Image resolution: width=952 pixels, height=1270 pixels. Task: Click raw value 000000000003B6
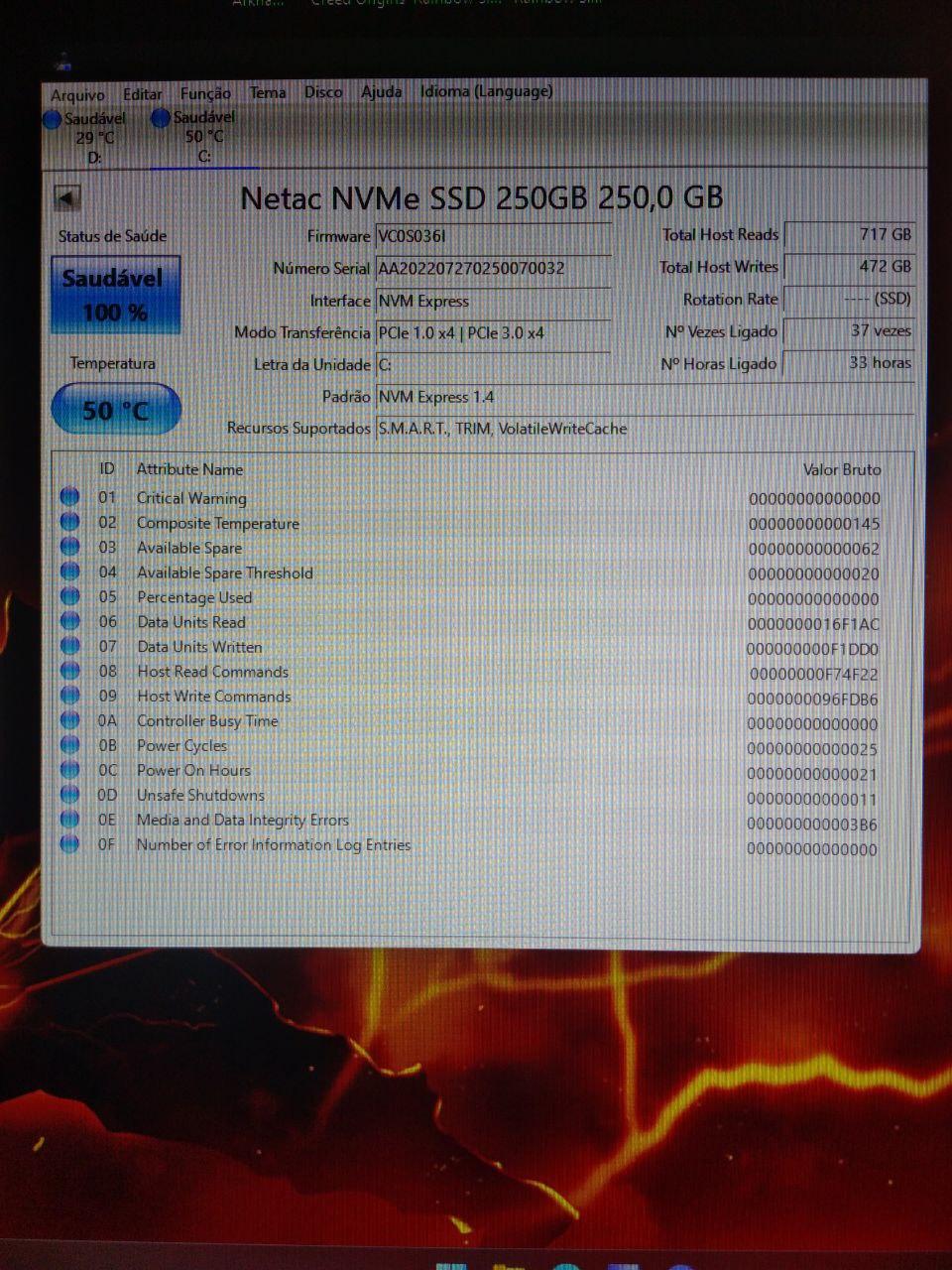(x=812, y=825)
